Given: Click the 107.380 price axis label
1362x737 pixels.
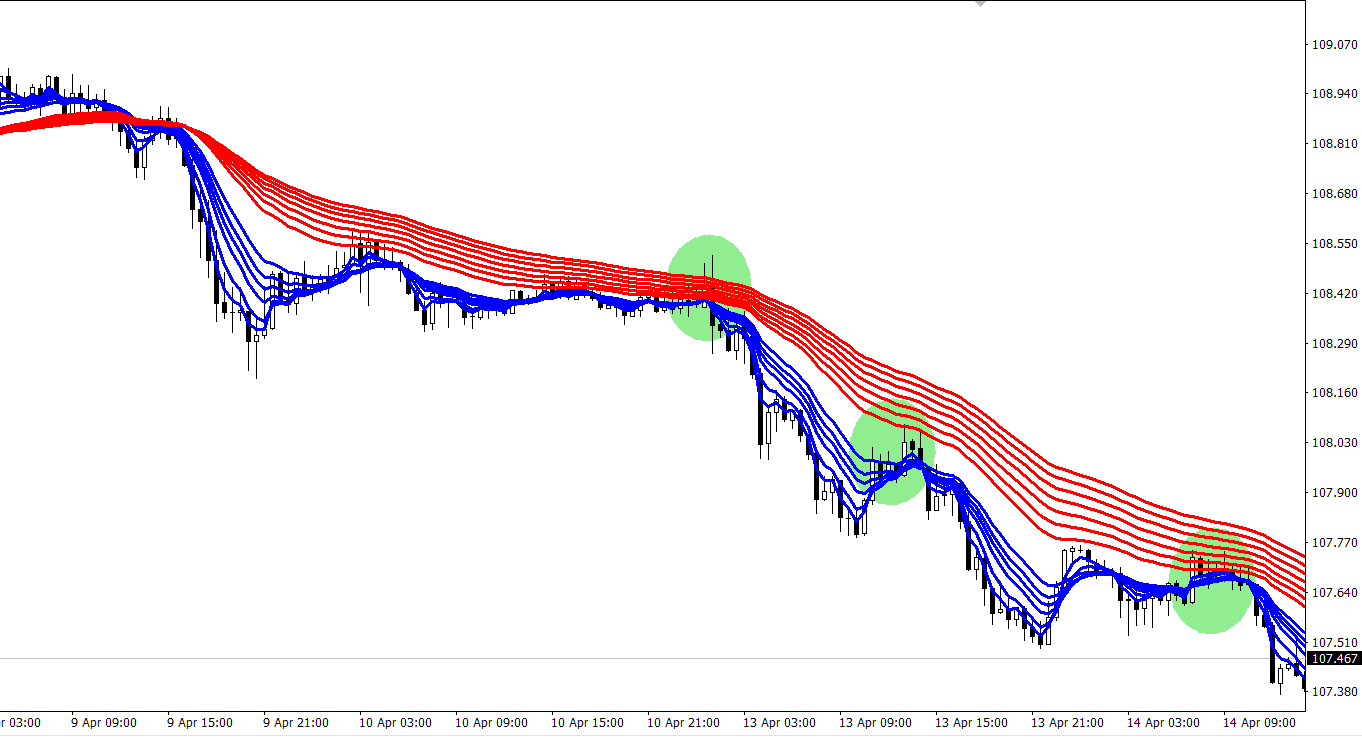Looking at the screenshot, I should point(1334,692).
